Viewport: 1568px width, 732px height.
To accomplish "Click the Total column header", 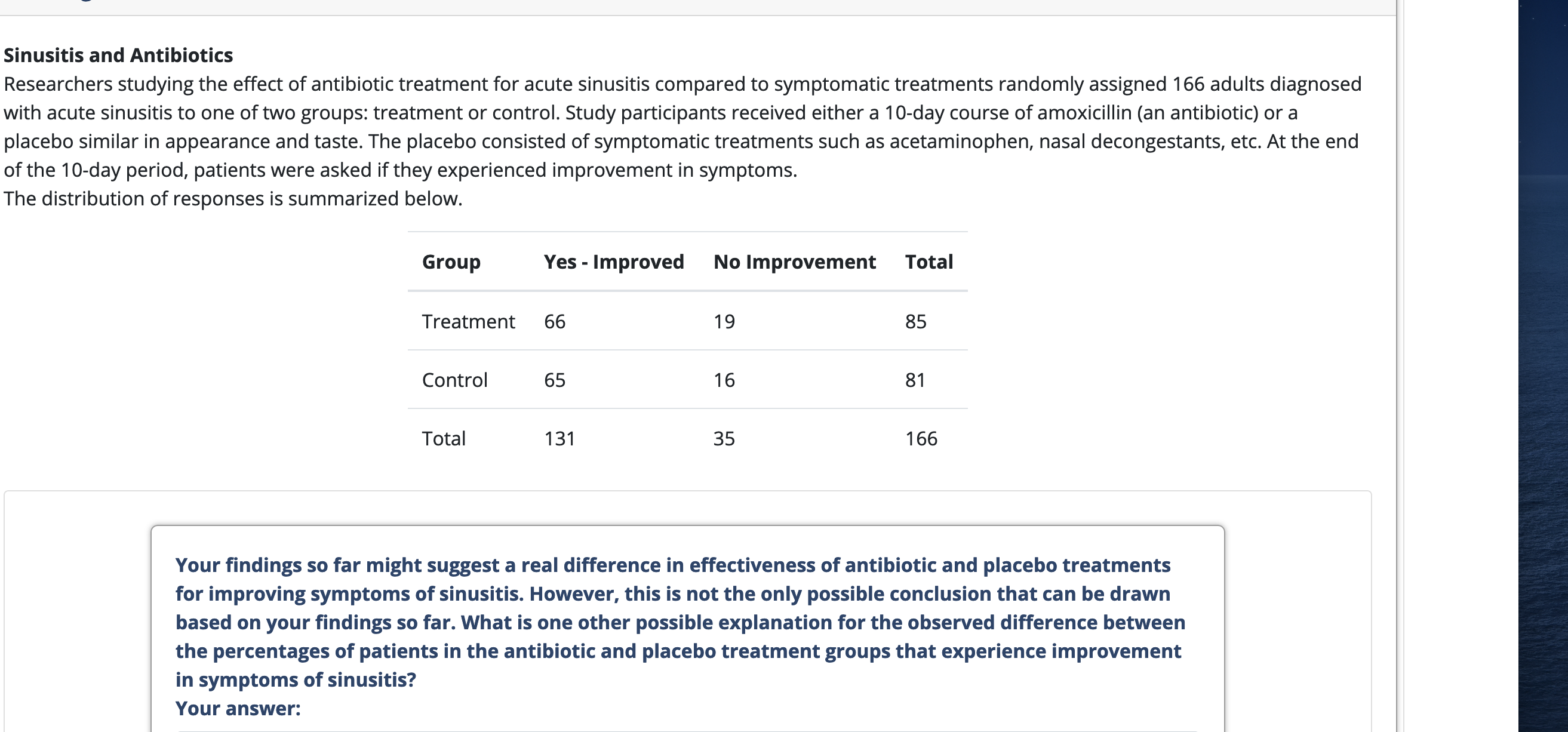I will (x=929, y=262).
